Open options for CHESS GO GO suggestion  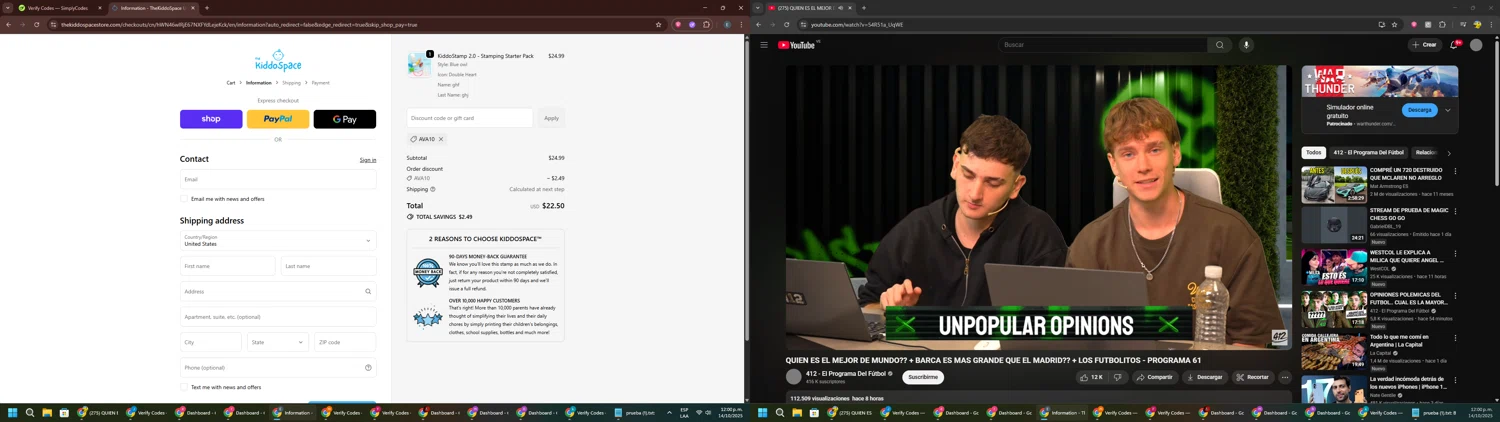click(x=1455, y=212)
